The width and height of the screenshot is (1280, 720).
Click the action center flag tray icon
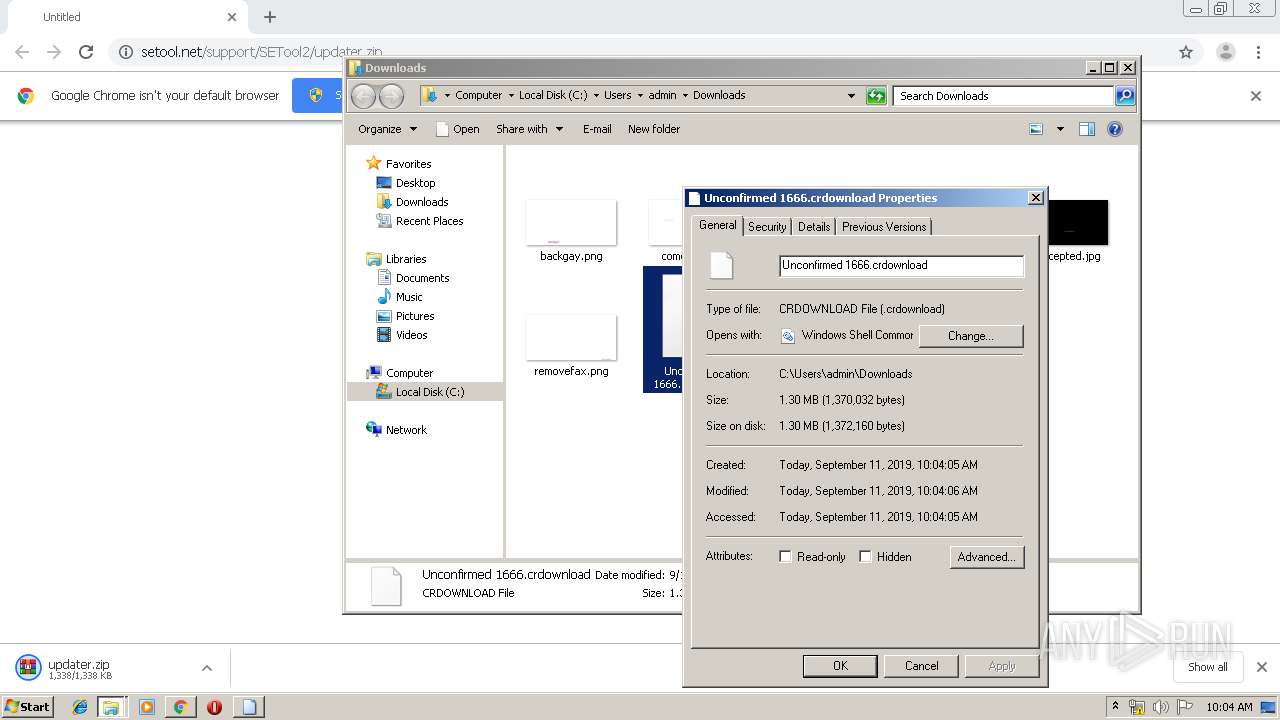click(1185, 707)
